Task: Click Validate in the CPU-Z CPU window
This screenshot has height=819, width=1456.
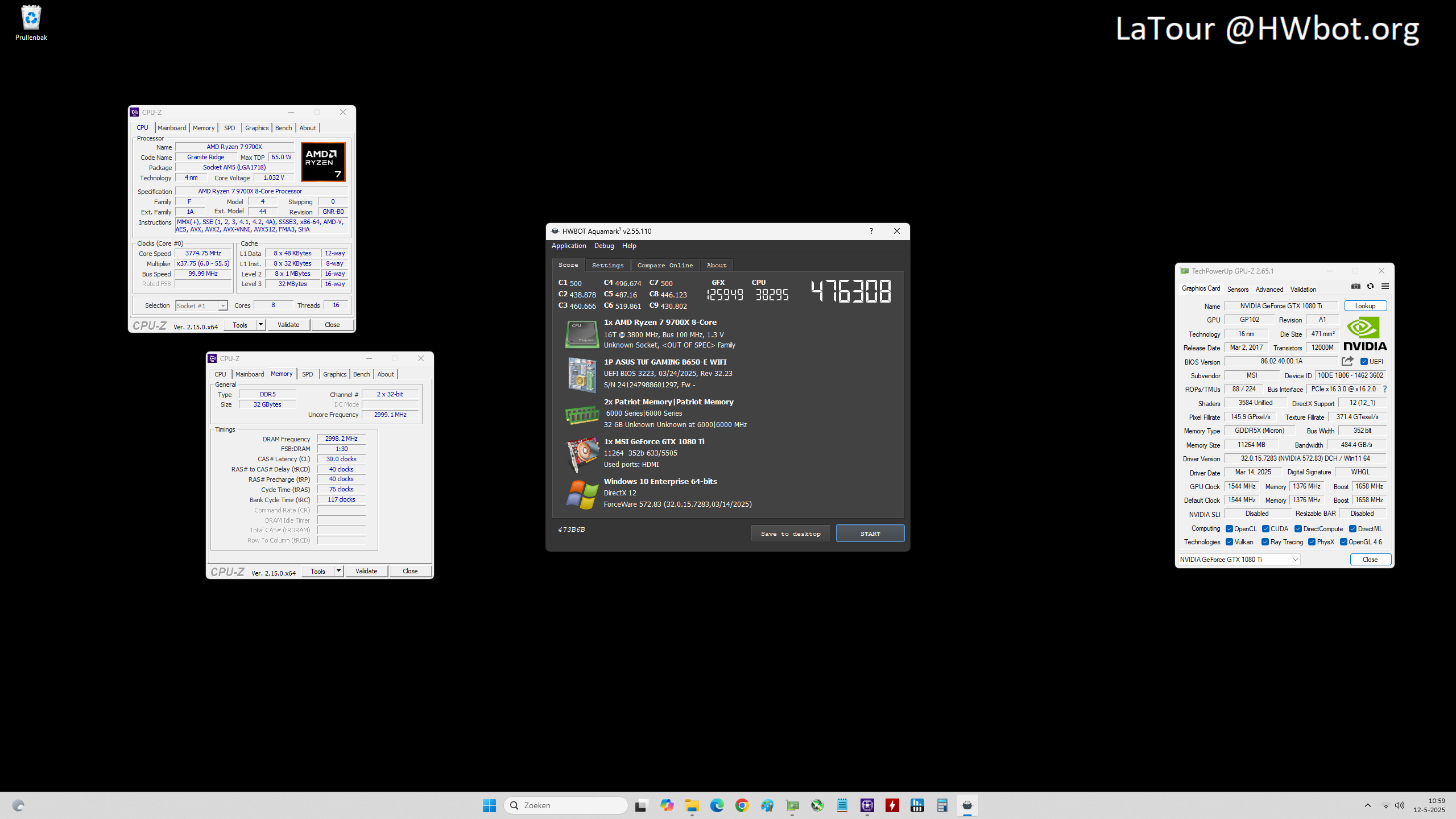Action: 288,325
